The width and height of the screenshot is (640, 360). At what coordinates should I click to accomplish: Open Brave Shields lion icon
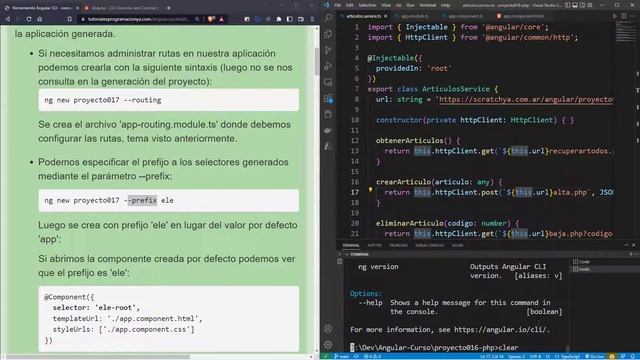[211, 19]
